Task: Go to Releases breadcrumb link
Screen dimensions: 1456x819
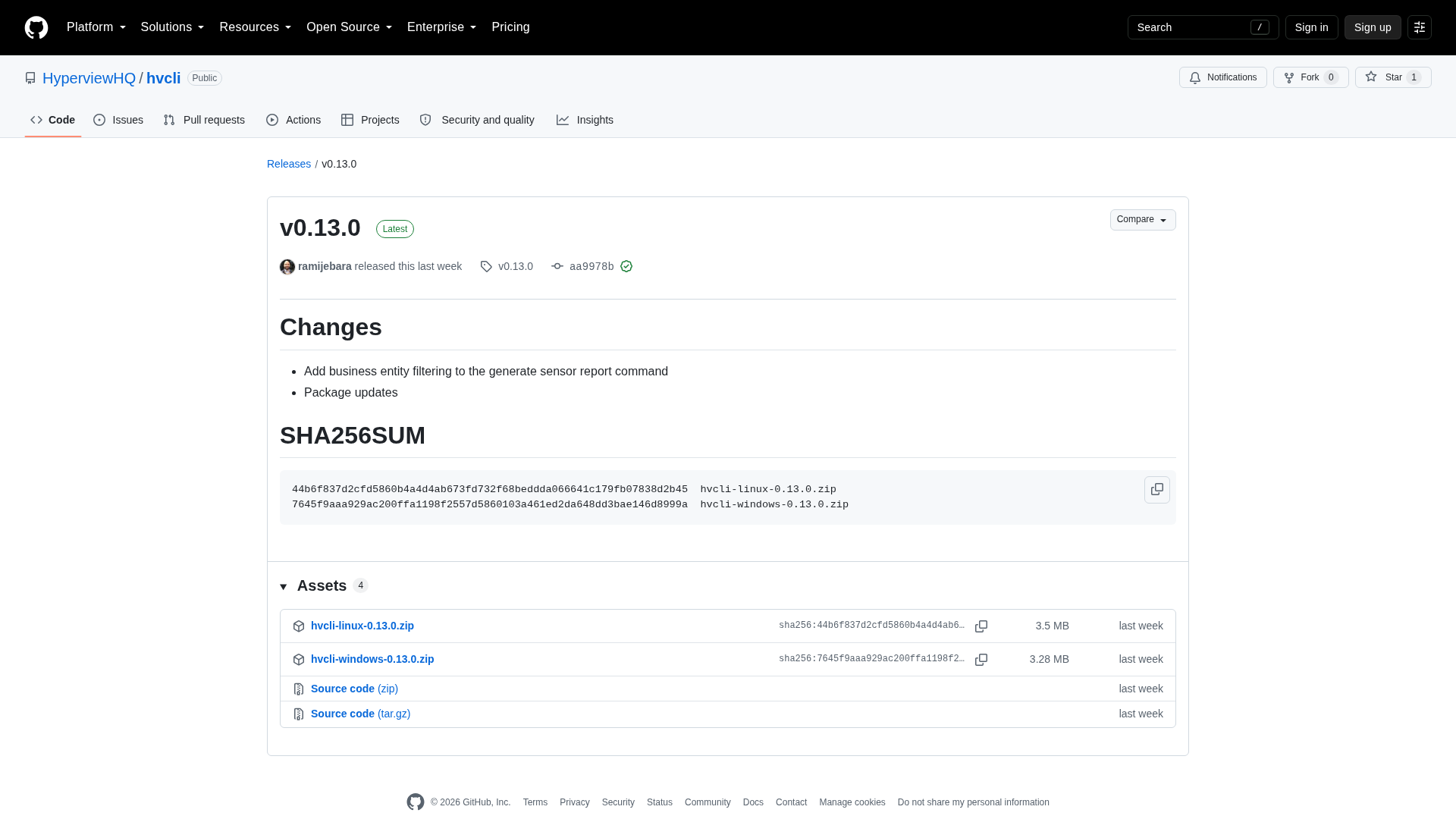Action: pyautogui.click(x=289, y=164)
